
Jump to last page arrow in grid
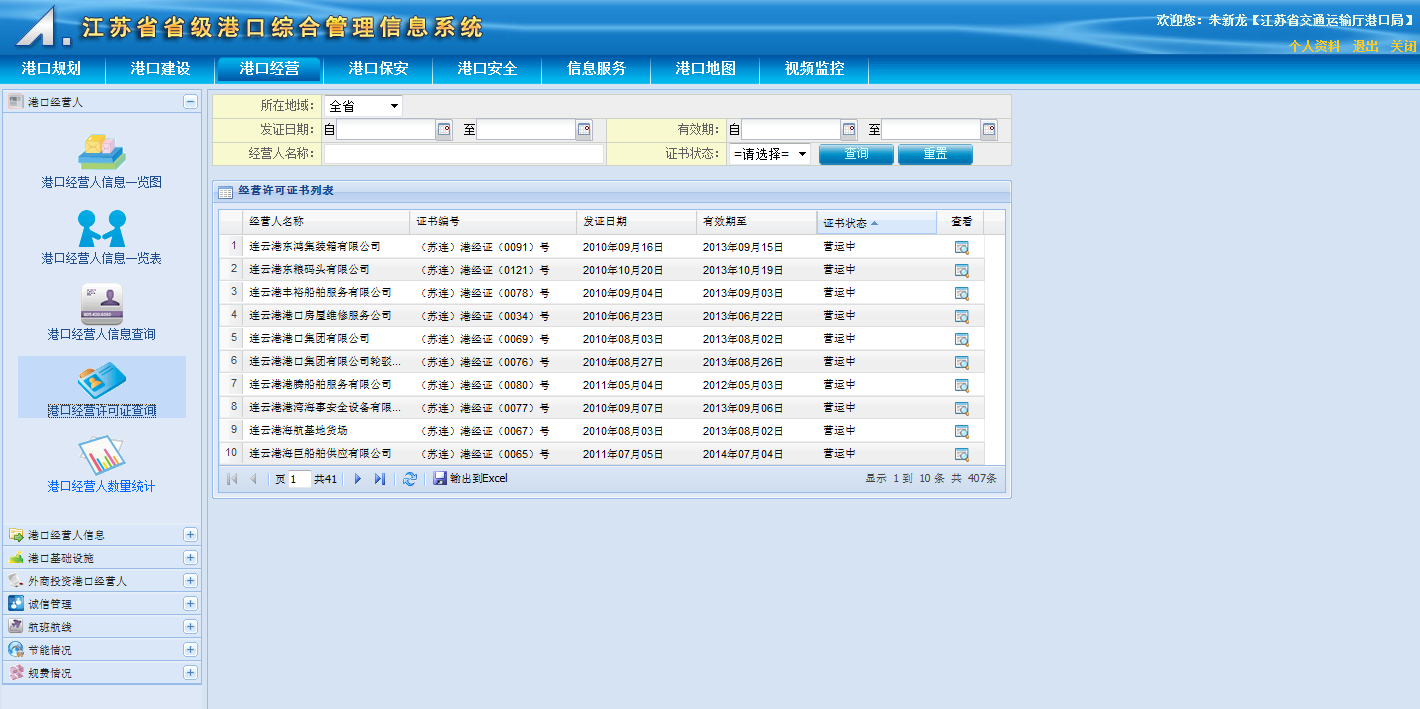click(x=380, y=479)
